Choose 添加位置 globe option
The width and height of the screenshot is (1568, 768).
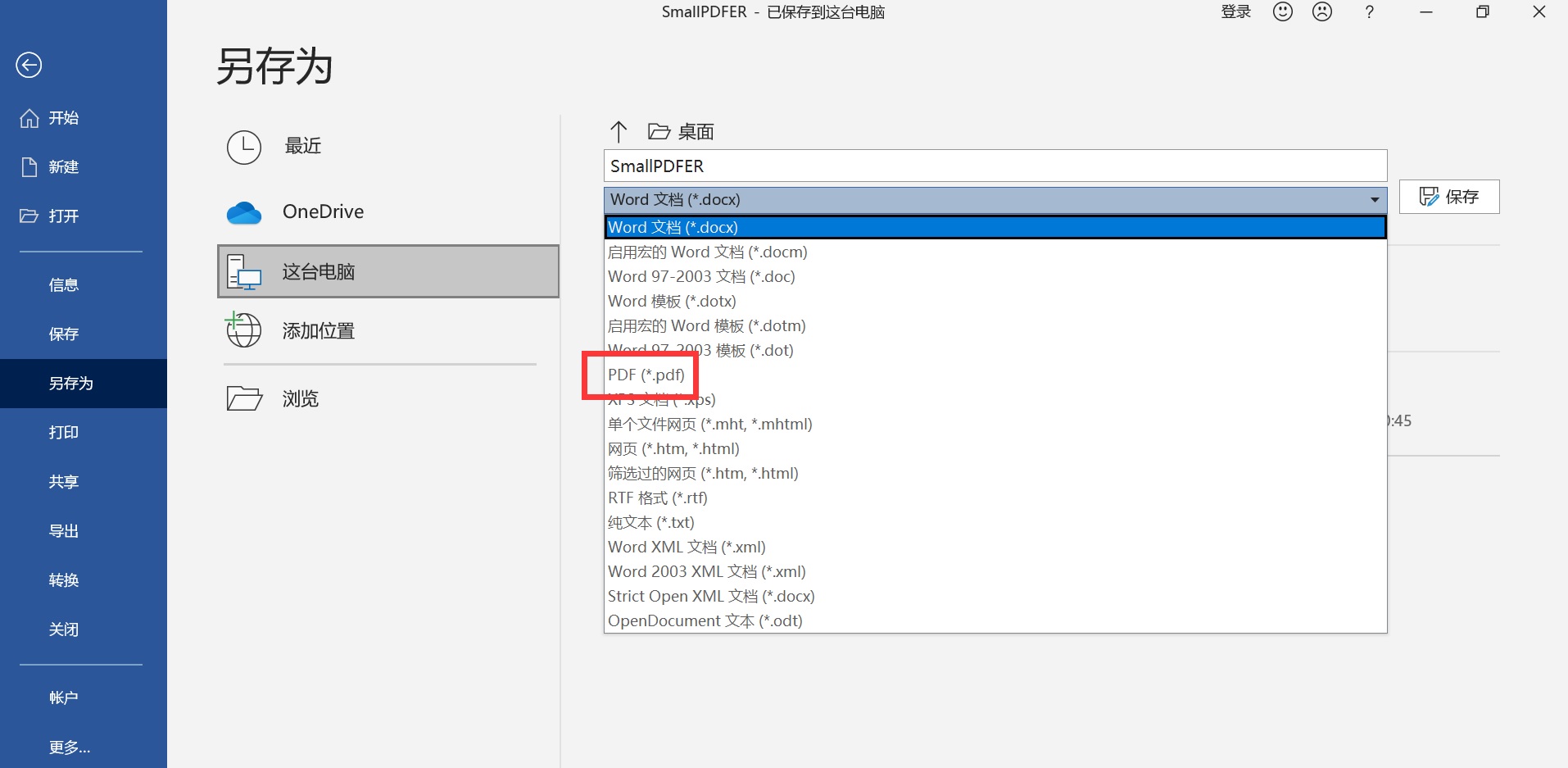(x=317, y=331)
